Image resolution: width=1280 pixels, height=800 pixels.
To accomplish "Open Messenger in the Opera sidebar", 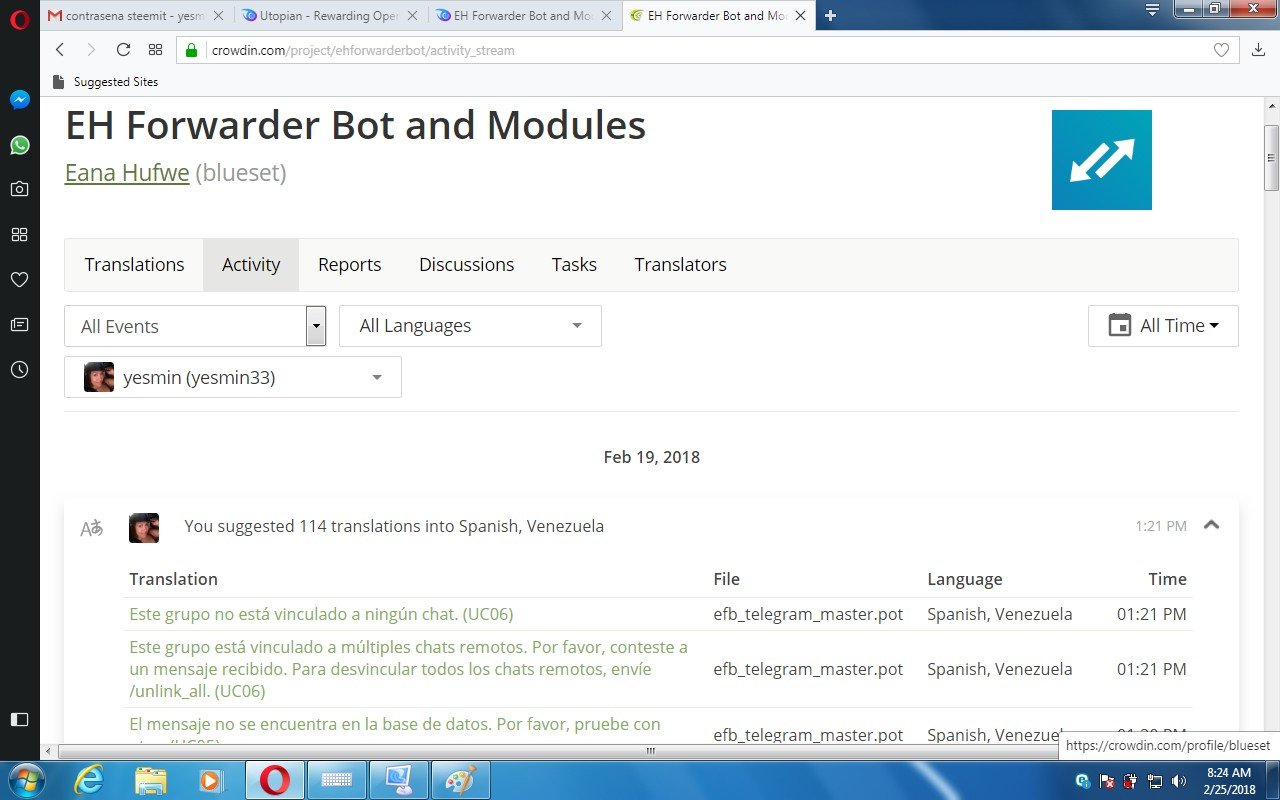I will (20, 100).
